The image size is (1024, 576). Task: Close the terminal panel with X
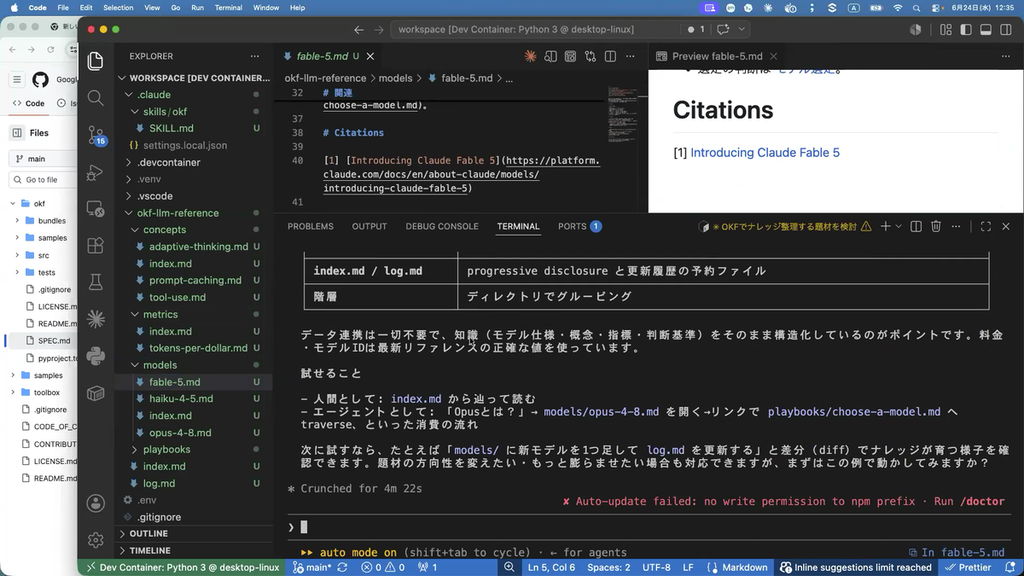pos(1006,227)
